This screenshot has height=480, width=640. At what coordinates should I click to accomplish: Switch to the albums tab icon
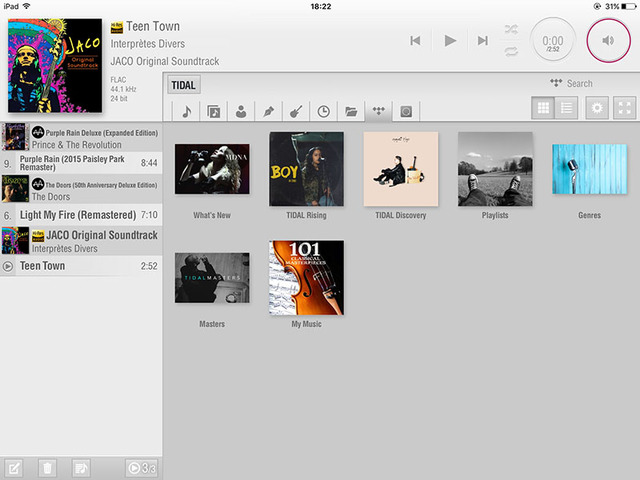click(x=214, y=111)
